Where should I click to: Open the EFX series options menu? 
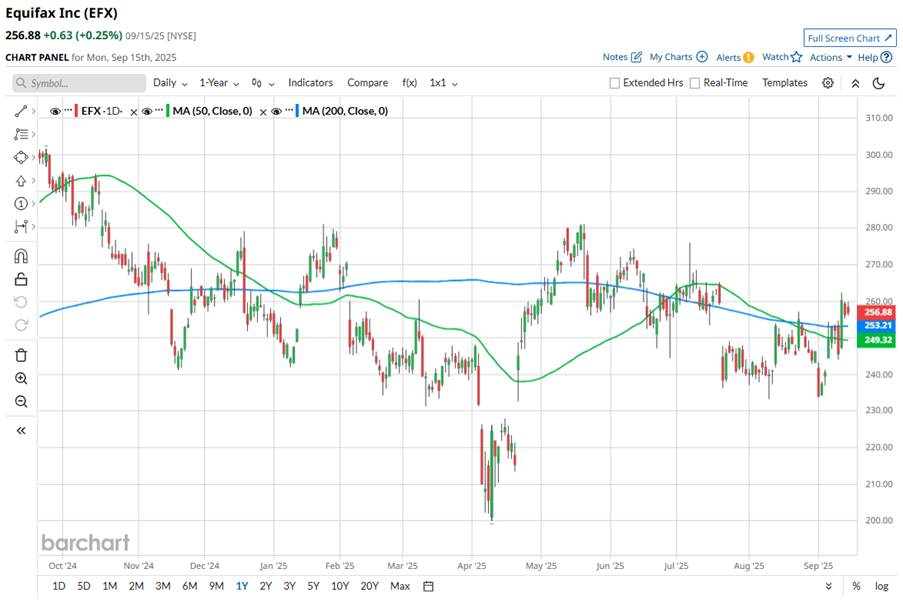point(68,111)
